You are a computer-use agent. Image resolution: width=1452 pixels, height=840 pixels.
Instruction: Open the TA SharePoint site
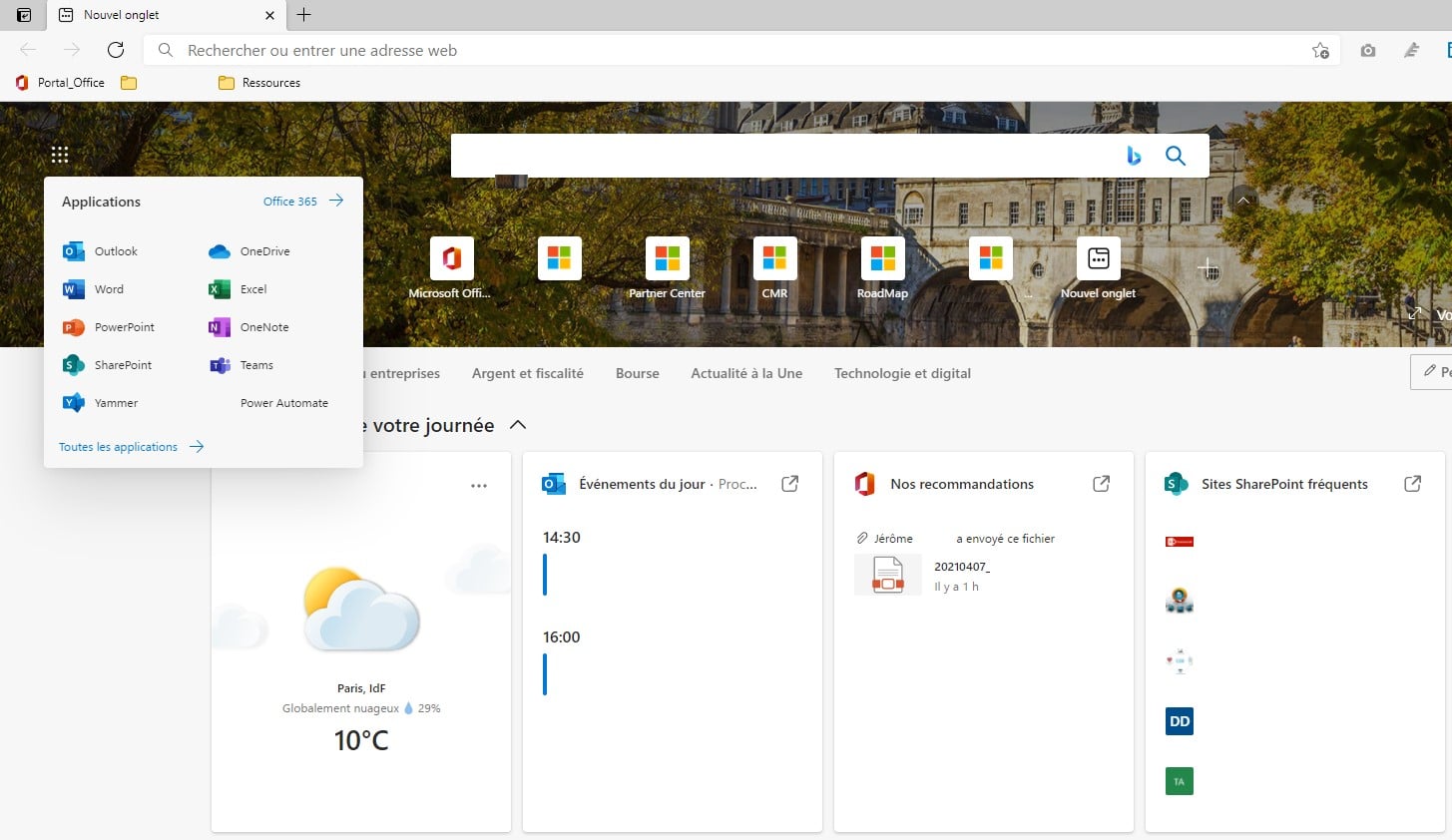click(x=1180, y=781)
